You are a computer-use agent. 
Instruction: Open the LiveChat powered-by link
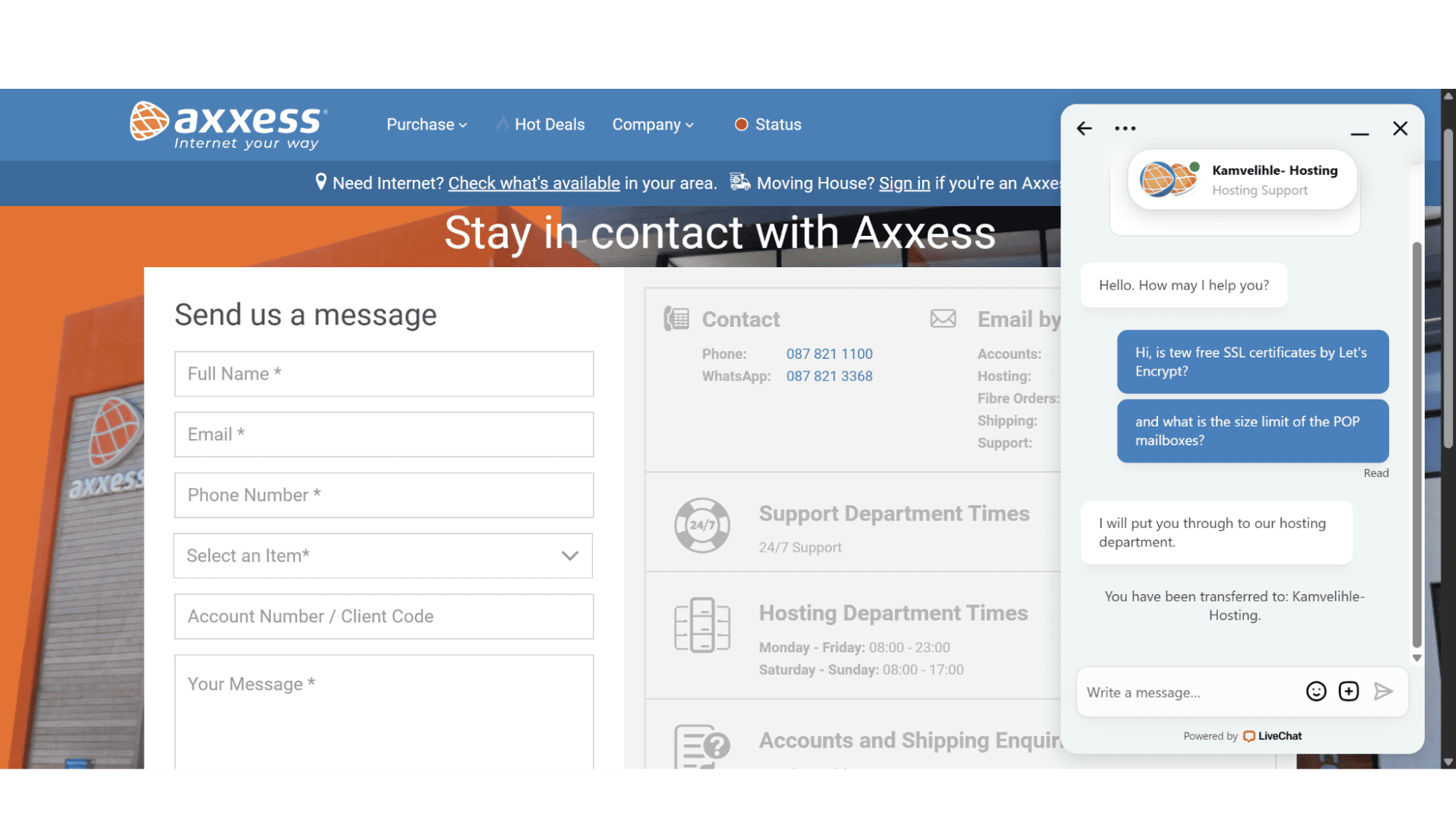[1272, 736]
